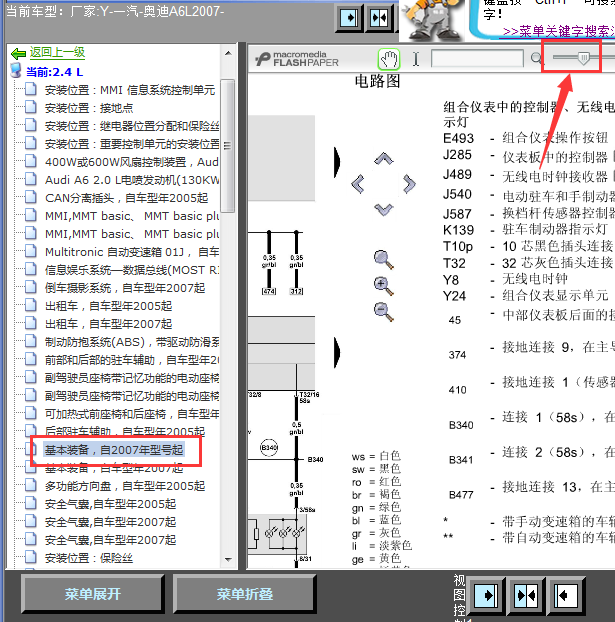
Task: Select 基本装备，自2007年型号起 item
Action: (x=114, y=450)
